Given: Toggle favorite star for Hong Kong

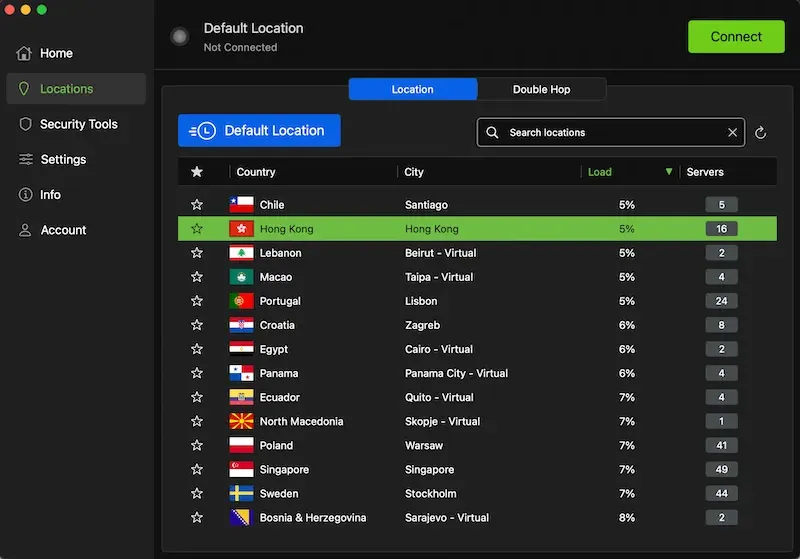Looking at the screenshot, I should click(197, 228).
